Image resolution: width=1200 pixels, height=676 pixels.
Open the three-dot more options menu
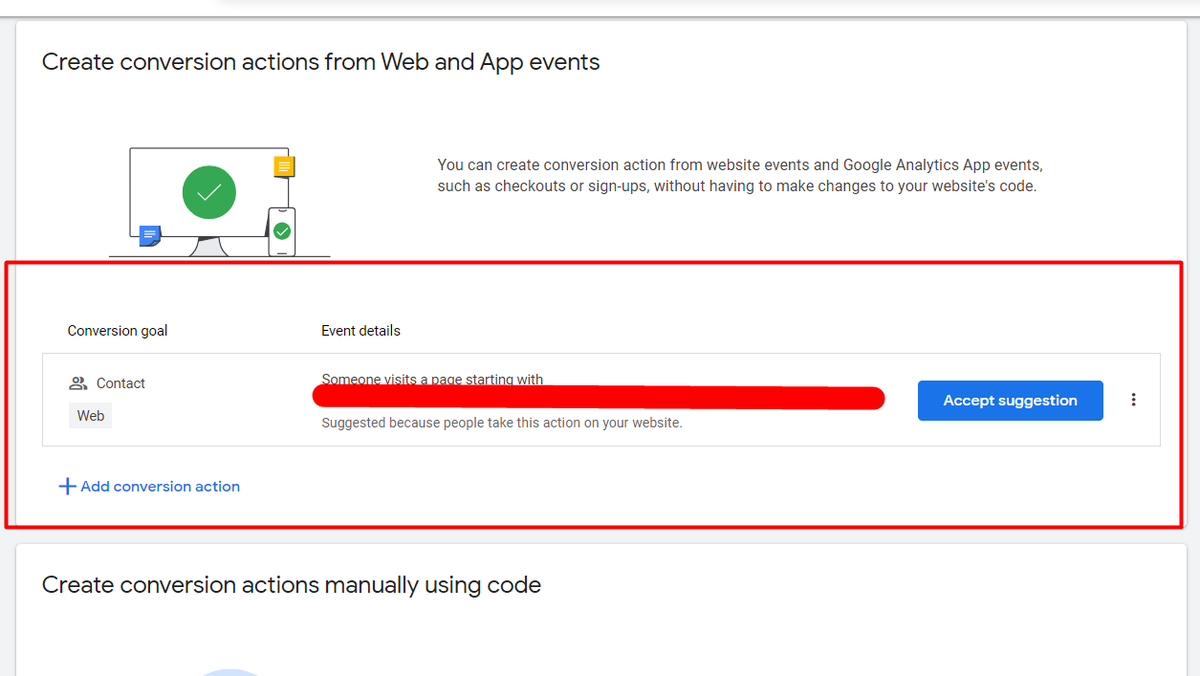coord(1133,400)
